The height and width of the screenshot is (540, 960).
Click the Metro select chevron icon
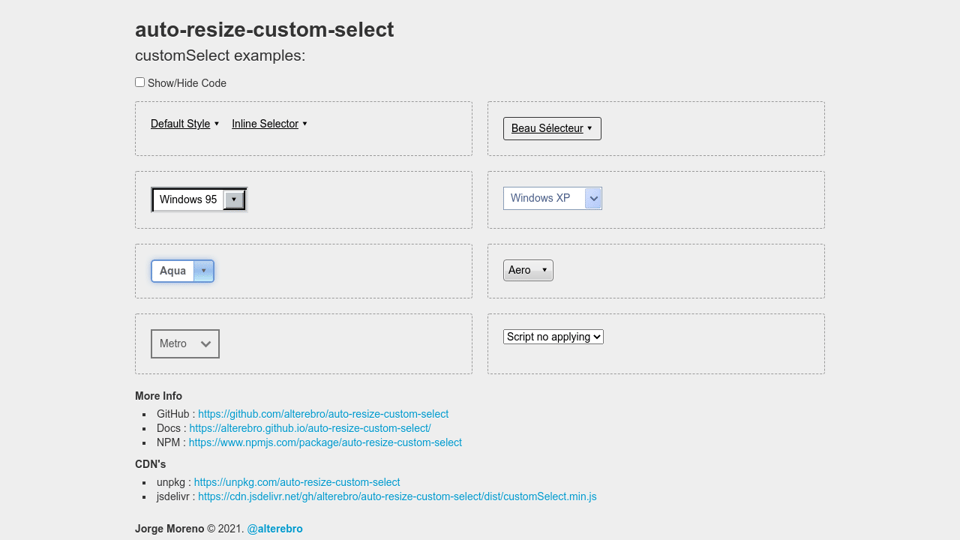pos(206,344)
